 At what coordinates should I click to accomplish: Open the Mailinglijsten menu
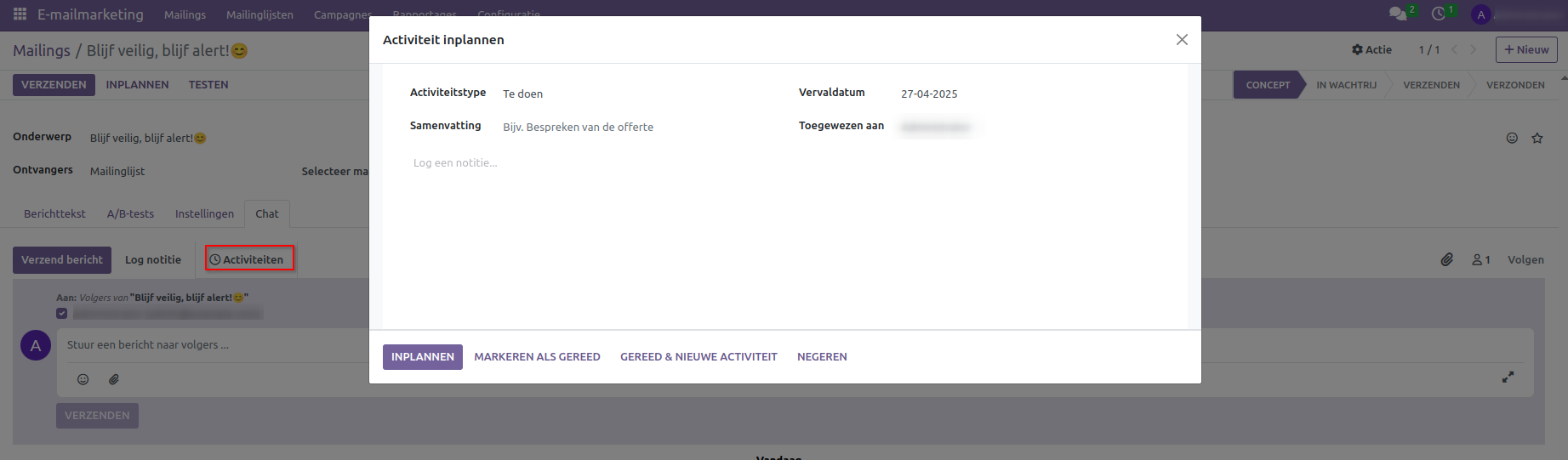tap(259, 14)
